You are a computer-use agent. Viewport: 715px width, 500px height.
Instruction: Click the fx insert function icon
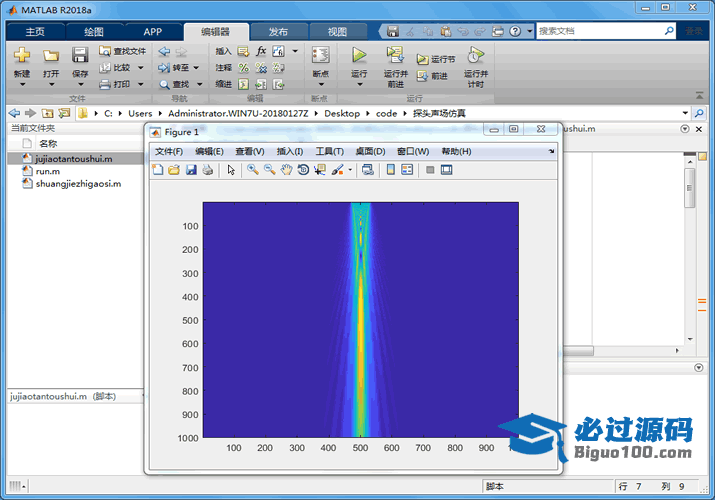click(261, 51)
